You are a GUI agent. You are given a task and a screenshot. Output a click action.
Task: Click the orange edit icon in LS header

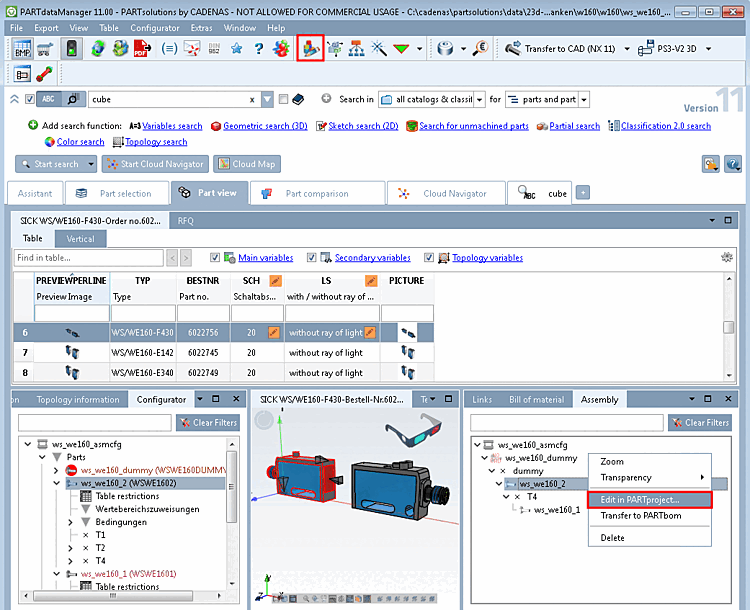371,281
